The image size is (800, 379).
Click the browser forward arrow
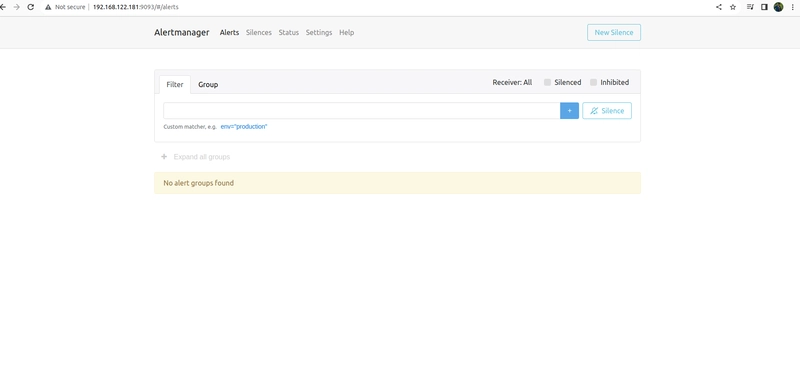pos(16,7)
